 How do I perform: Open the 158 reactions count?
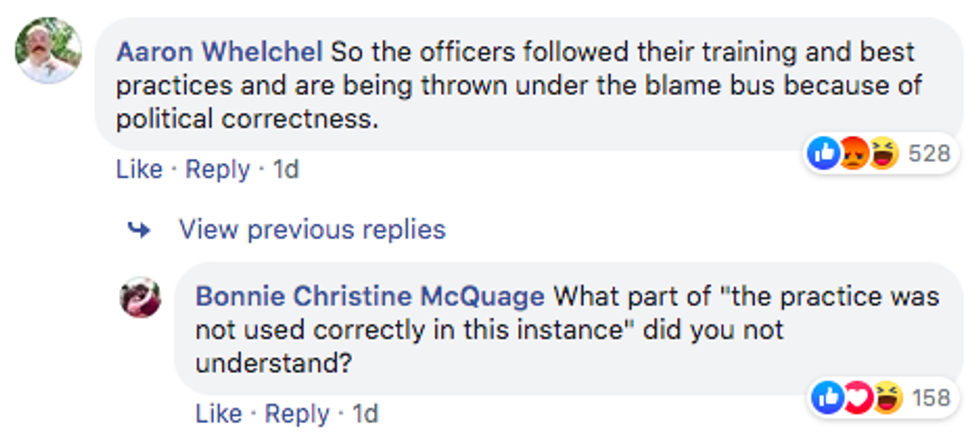[x=929, y=398]
